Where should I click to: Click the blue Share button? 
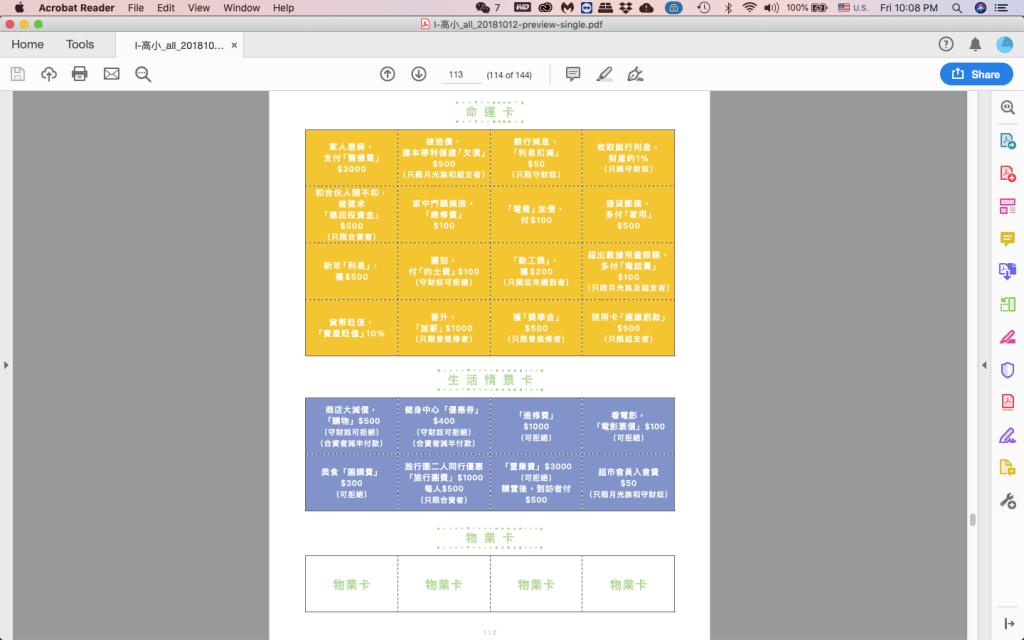pos(976,74)
